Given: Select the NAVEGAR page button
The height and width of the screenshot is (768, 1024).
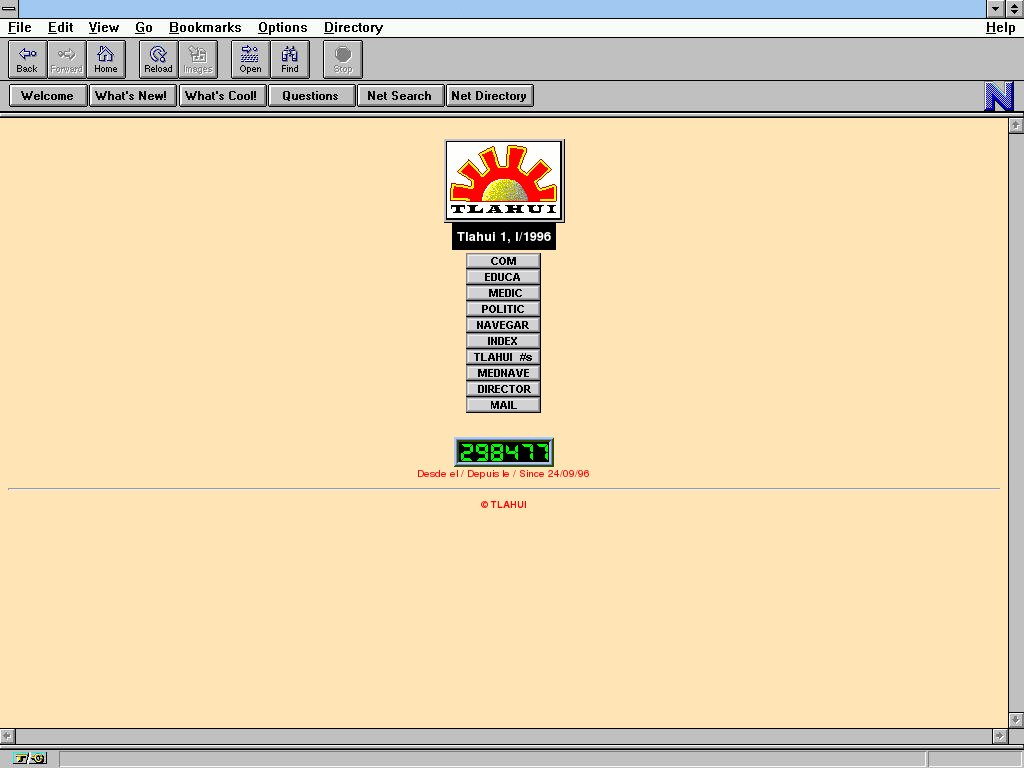Looking at the screenshot, I should (x=503, y=325).
